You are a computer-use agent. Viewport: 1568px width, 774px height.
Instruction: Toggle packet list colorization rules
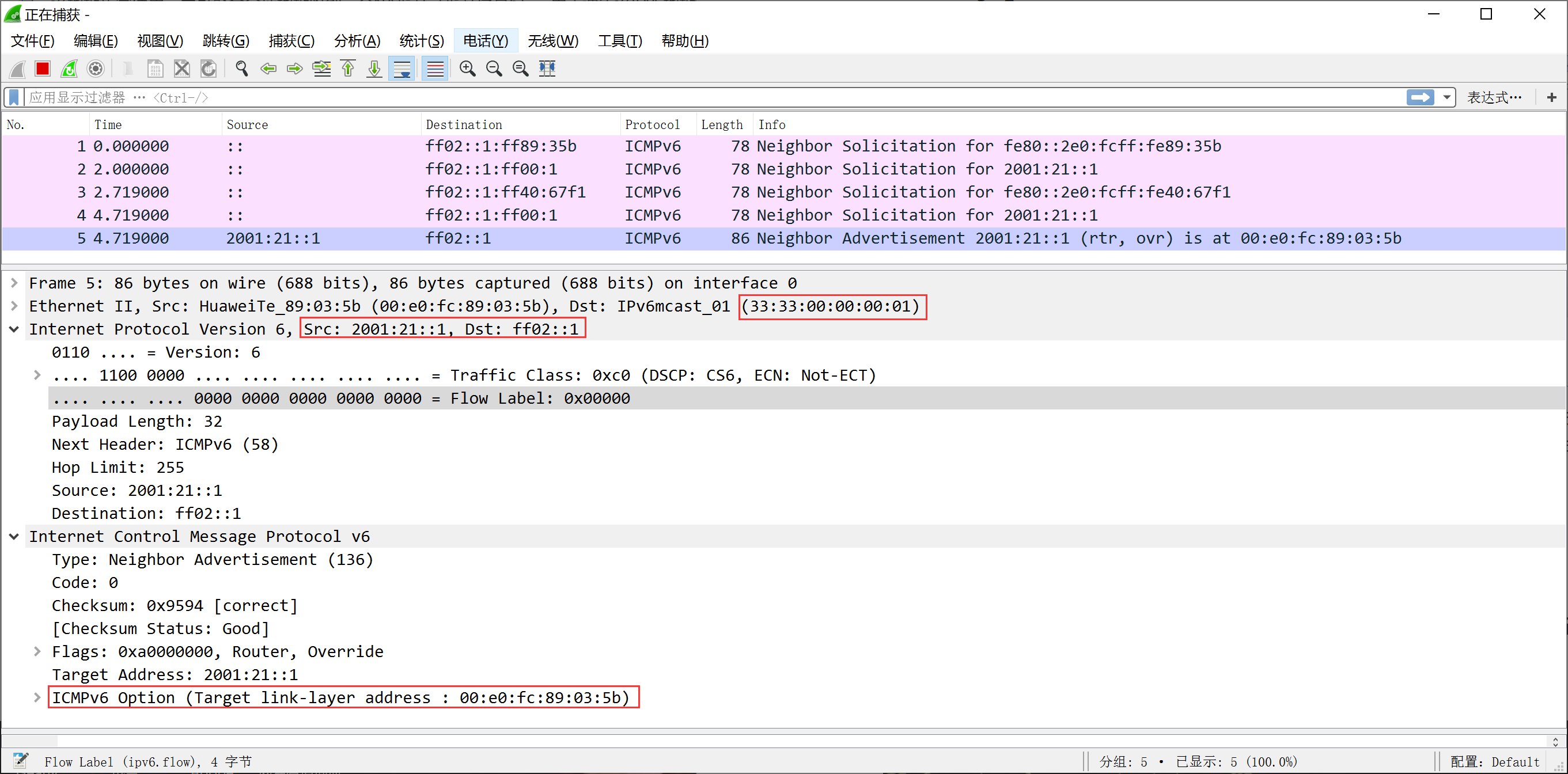pyautogui.click(x=435, y=69)
